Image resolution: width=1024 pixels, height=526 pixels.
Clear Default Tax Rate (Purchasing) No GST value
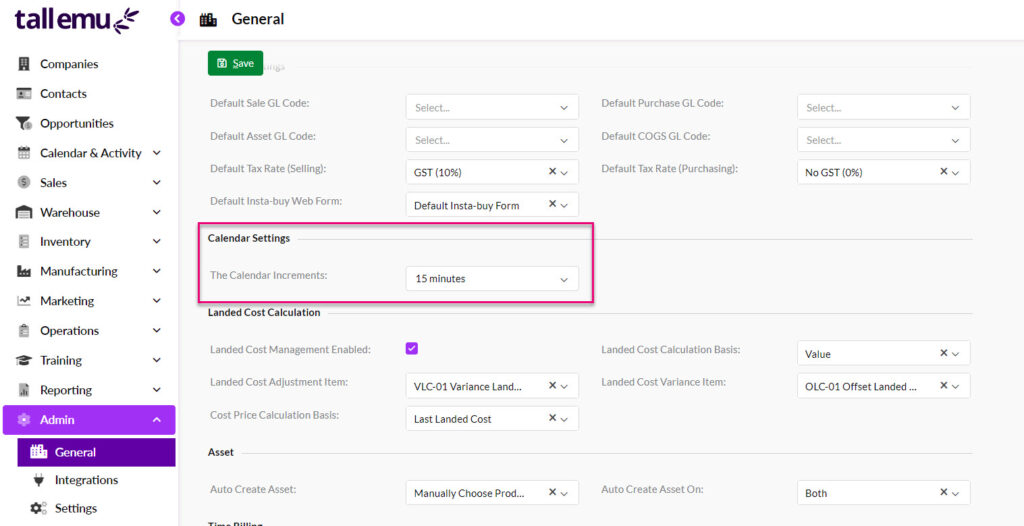(x=944, y=171)
